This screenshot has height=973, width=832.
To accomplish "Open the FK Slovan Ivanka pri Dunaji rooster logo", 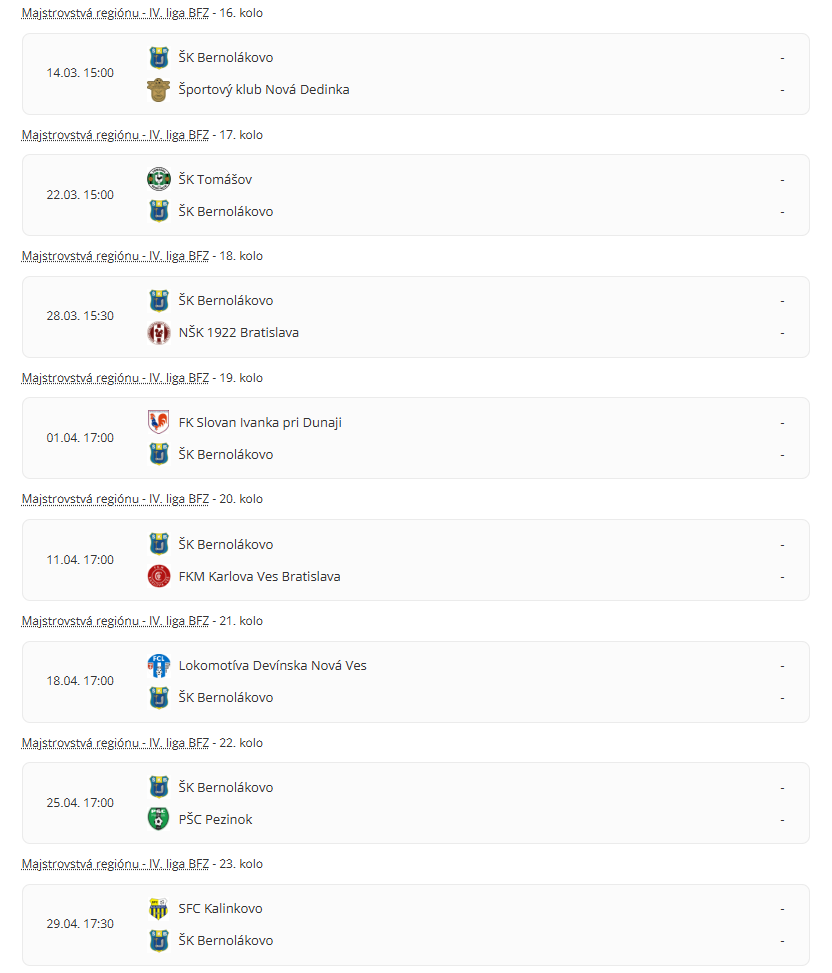I will 159,422.
